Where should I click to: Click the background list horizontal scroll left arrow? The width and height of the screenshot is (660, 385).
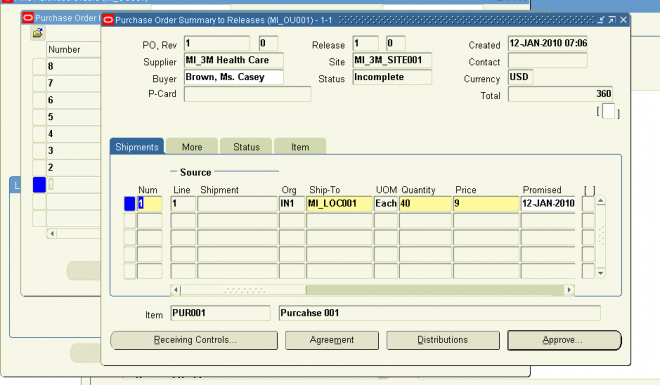tap(52, 234)
